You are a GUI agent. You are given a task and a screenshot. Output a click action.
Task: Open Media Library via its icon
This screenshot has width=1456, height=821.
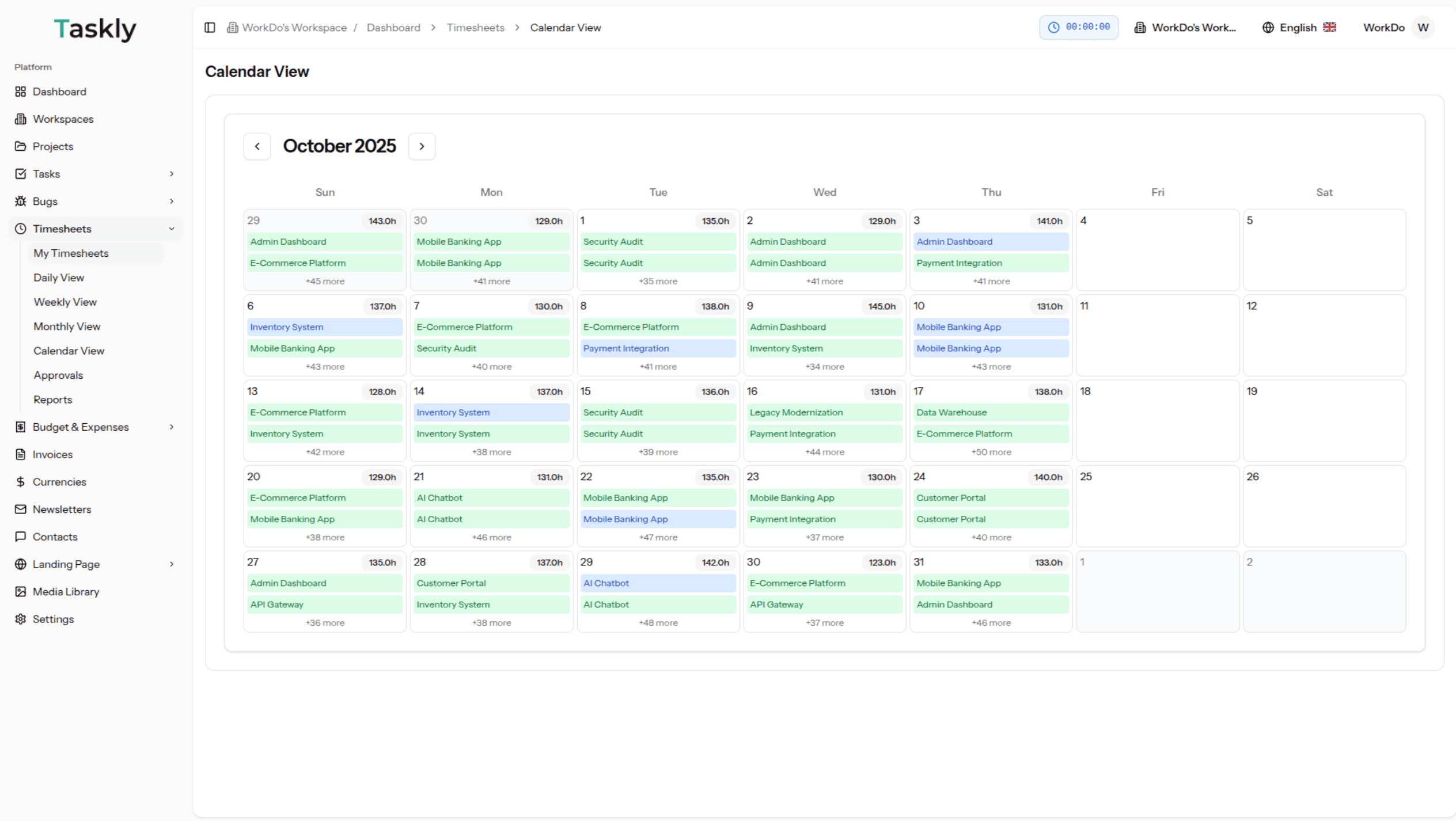click(x=21, y=591)
